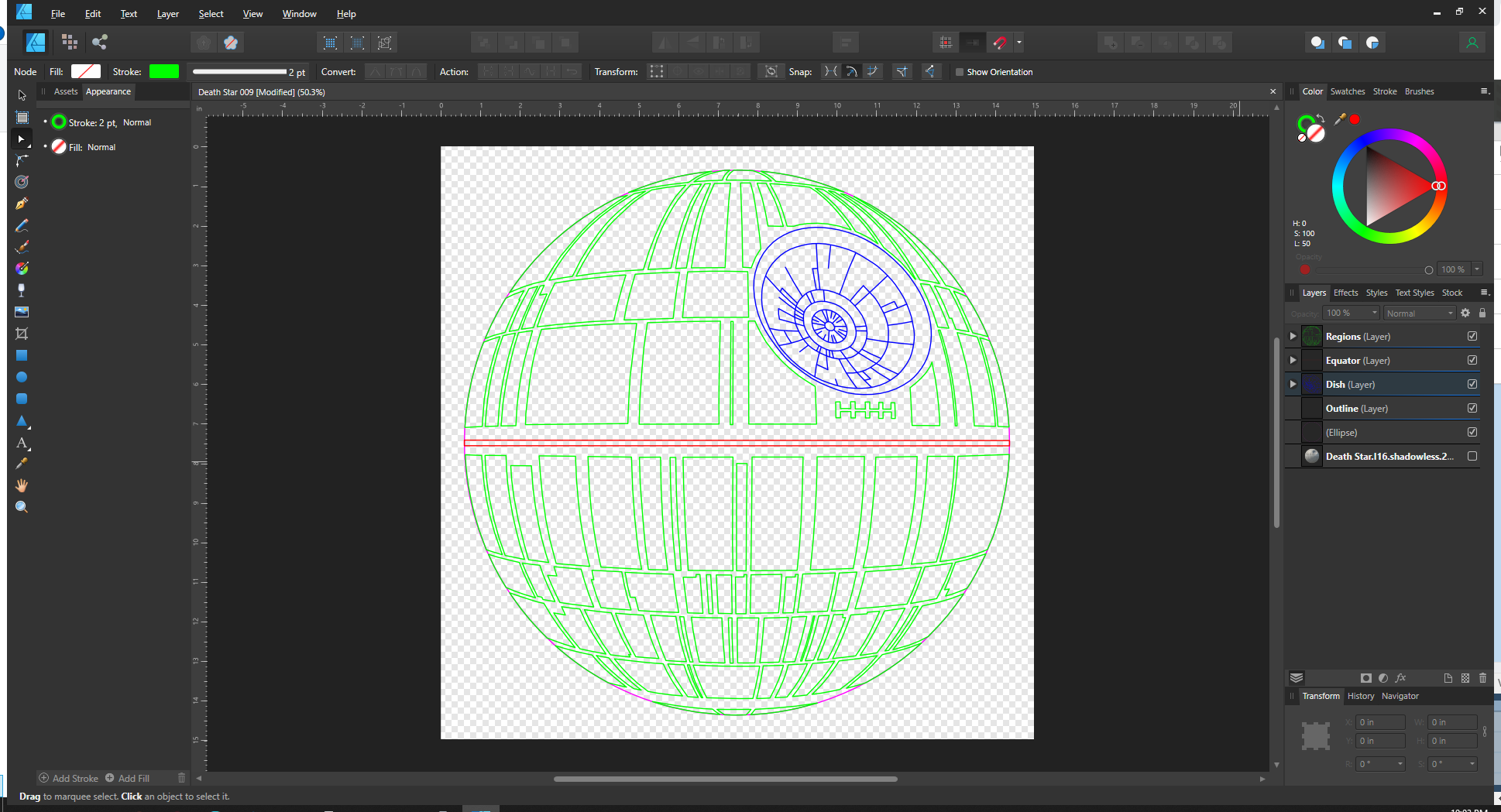This screenshot has width=1501, height=812.
Task: Click the green Stroke color swatch
Action: point(163,71)
